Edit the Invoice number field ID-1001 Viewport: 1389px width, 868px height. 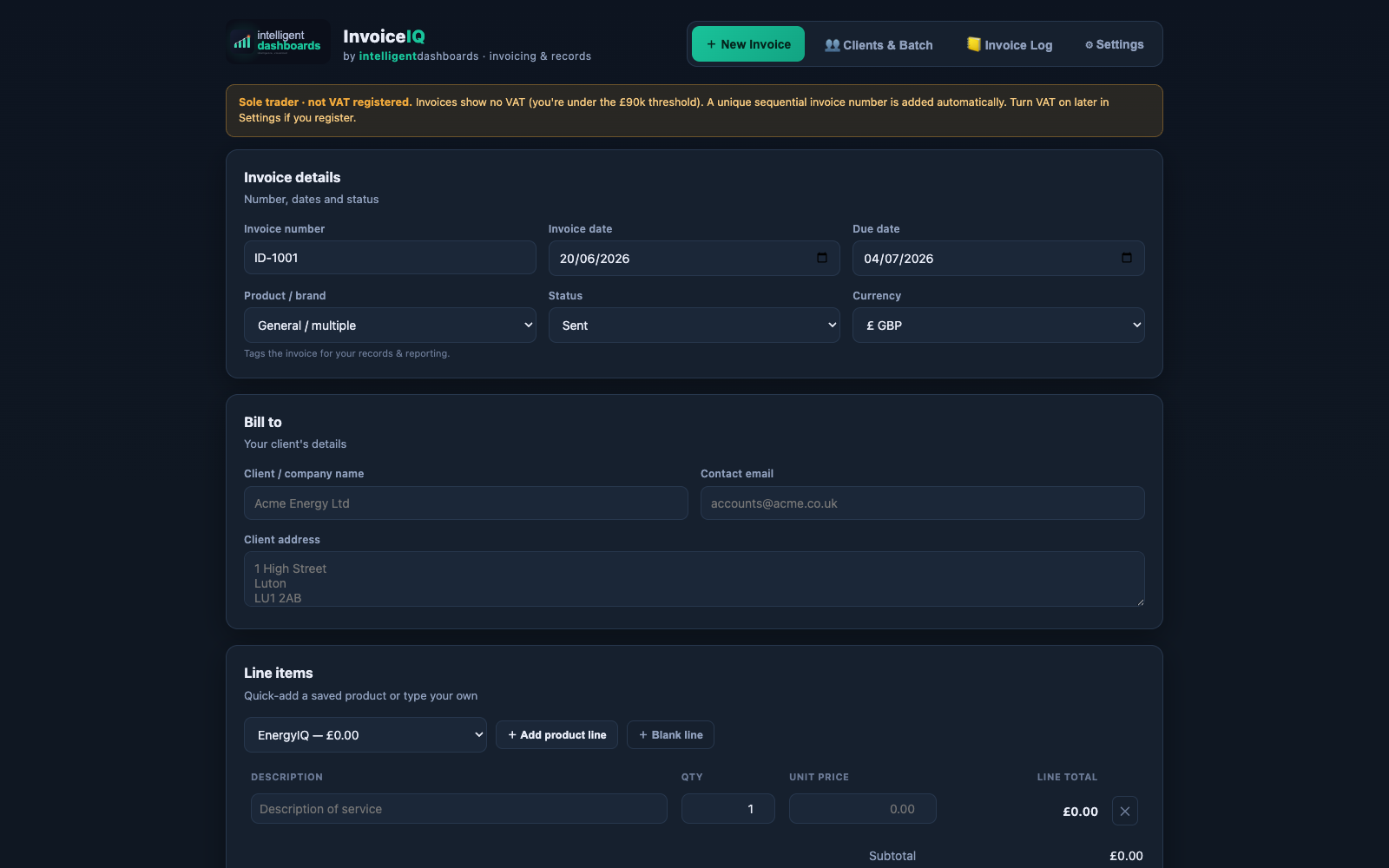390,258
